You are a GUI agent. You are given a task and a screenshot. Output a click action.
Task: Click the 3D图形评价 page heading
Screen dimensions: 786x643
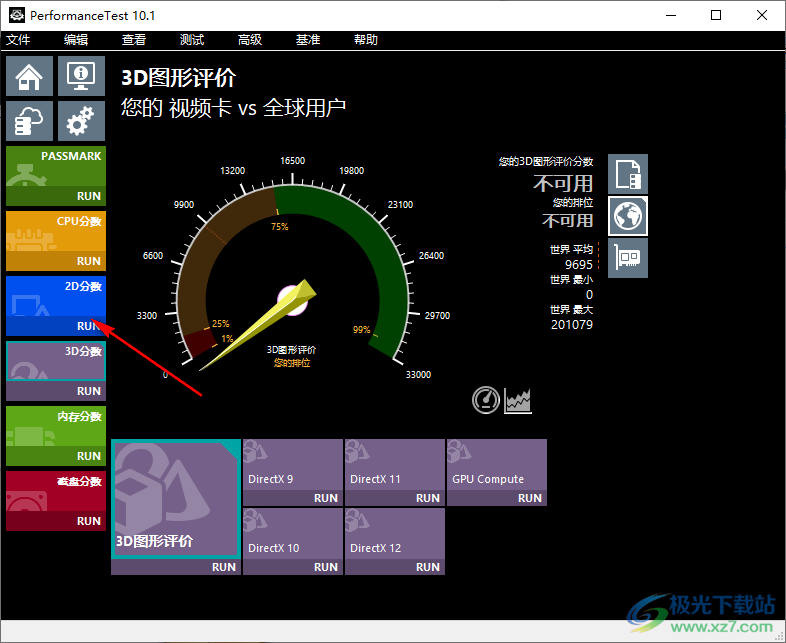pos(178,78)
